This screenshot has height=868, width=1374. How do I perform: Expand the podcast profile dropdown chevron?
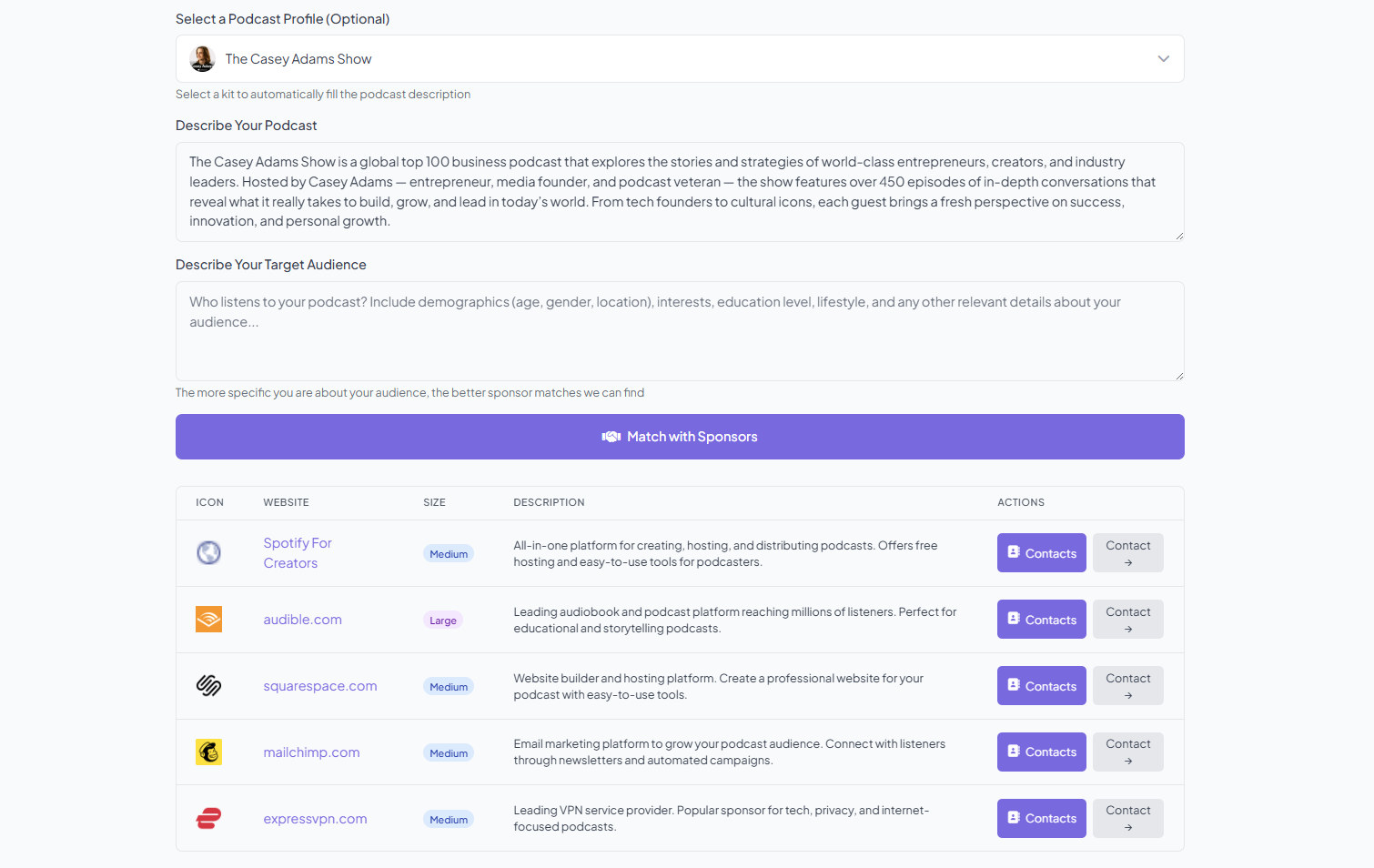1163,59
